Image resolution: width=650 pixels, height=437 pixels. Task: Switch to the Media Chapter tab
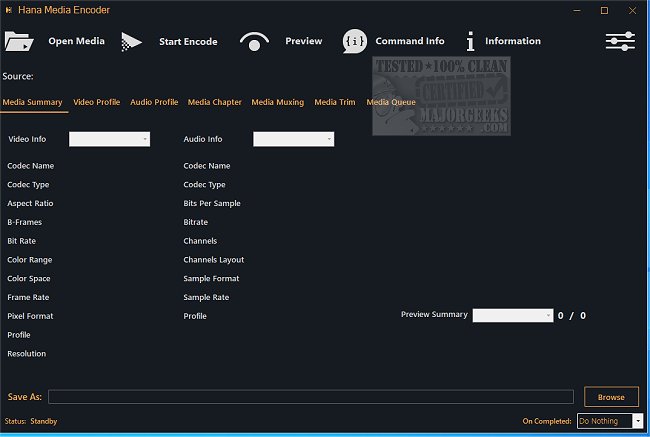pos(214,102)
